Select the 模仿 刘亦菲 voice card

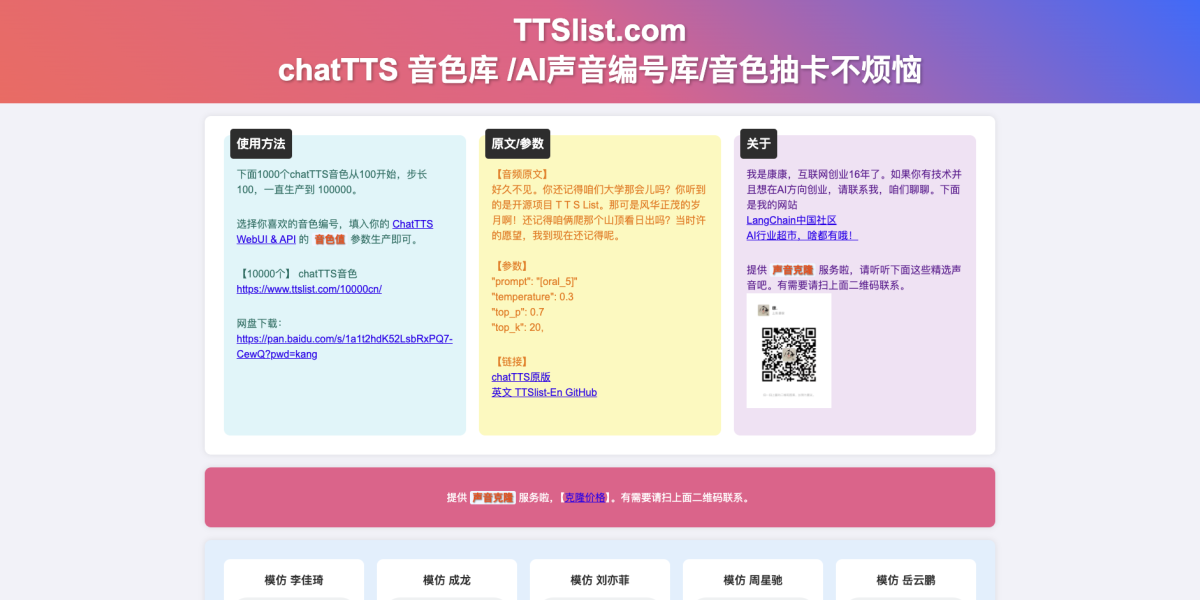pyautogui.click(x=599, y=579)
